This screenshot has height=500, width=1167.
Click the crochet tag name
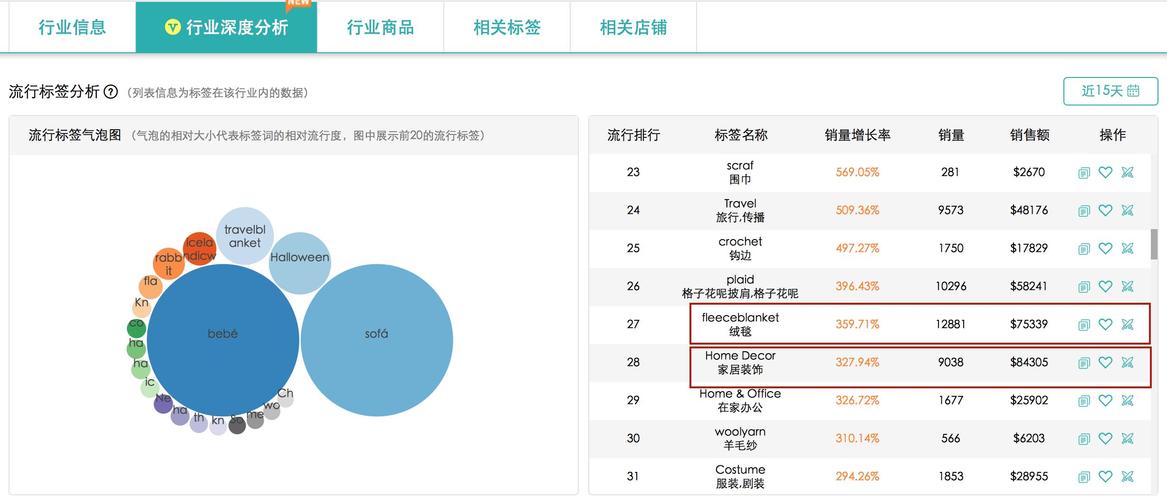click(x=741, y=242)
